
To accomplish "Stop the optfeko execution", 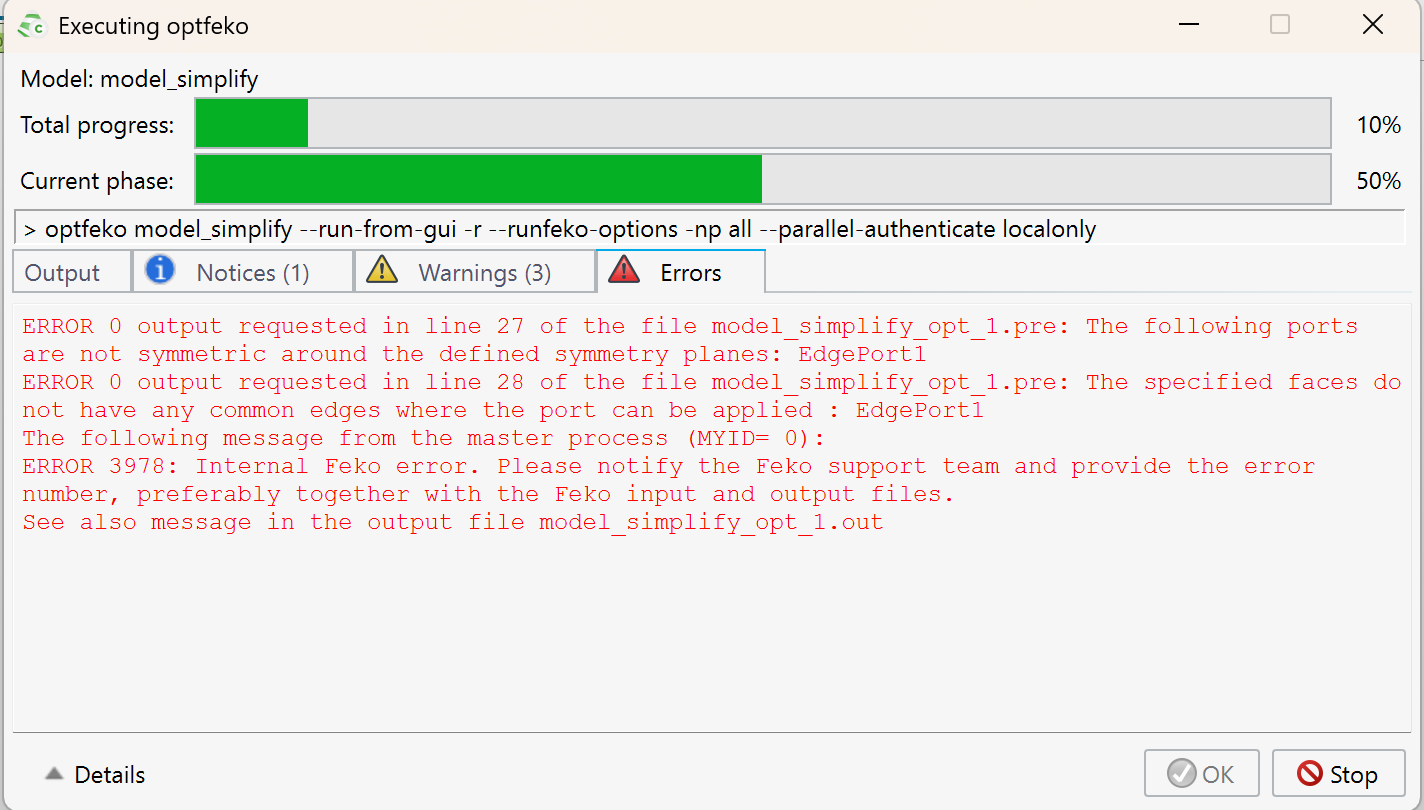I will click(x=1338, y=774).
